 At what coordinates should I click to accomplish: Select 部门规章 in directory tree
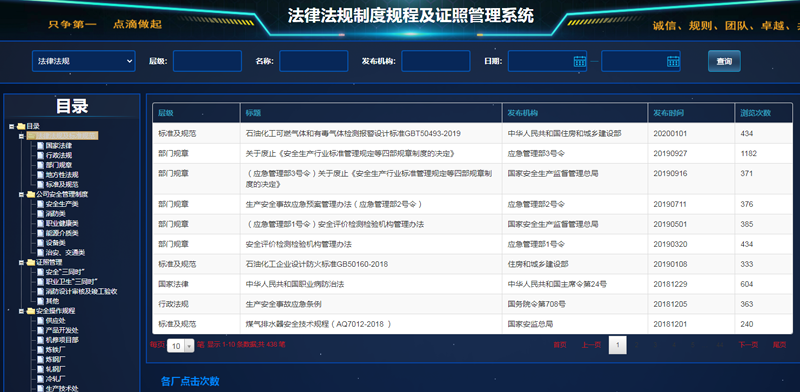(x=59, y=165)
